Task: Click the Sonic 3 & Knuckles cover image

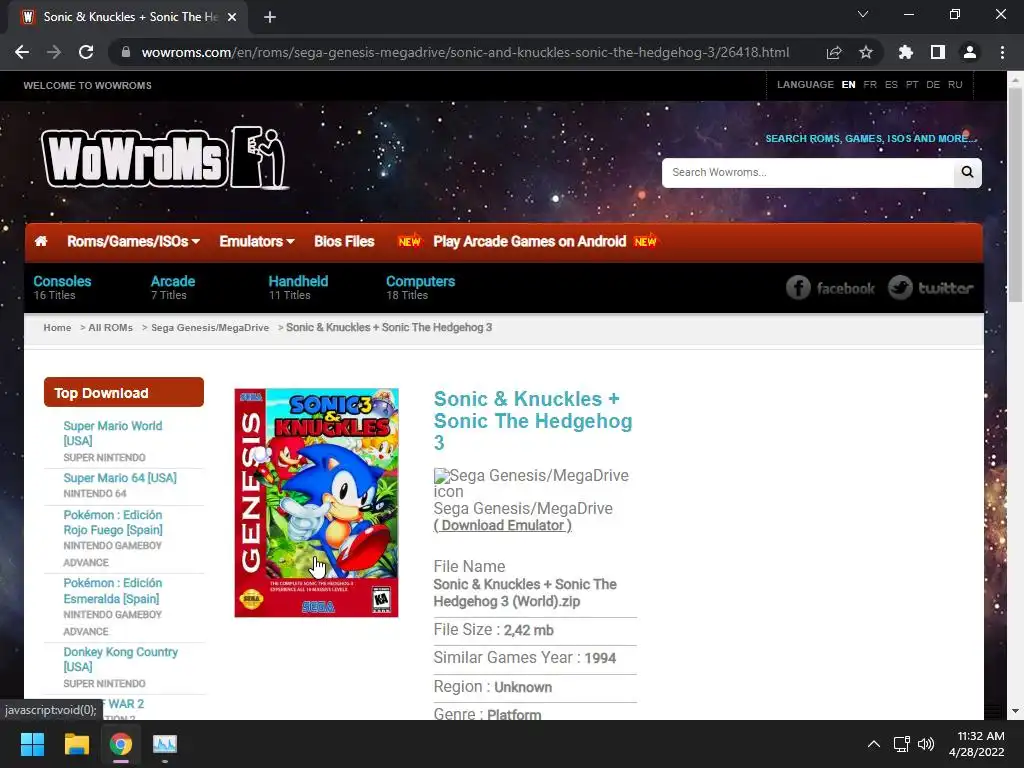Action: click(316, 503)
